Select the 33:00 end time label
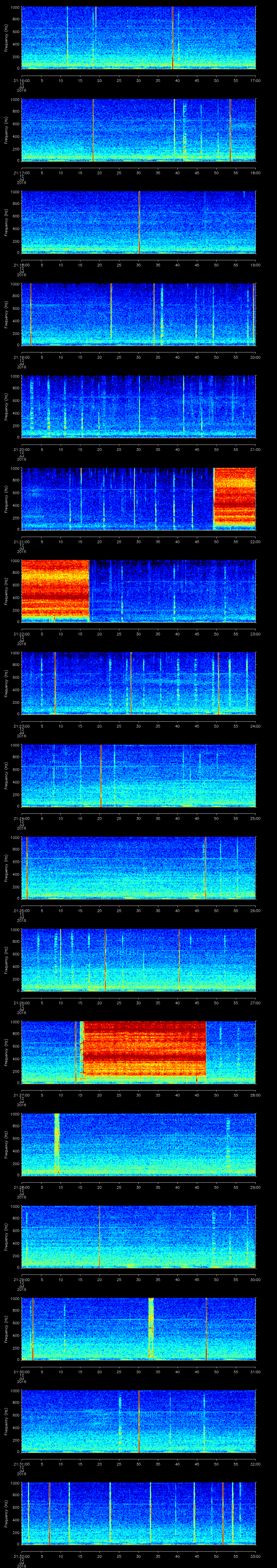The height and width of the screenshot is (1568, 277). (256, 1556)
